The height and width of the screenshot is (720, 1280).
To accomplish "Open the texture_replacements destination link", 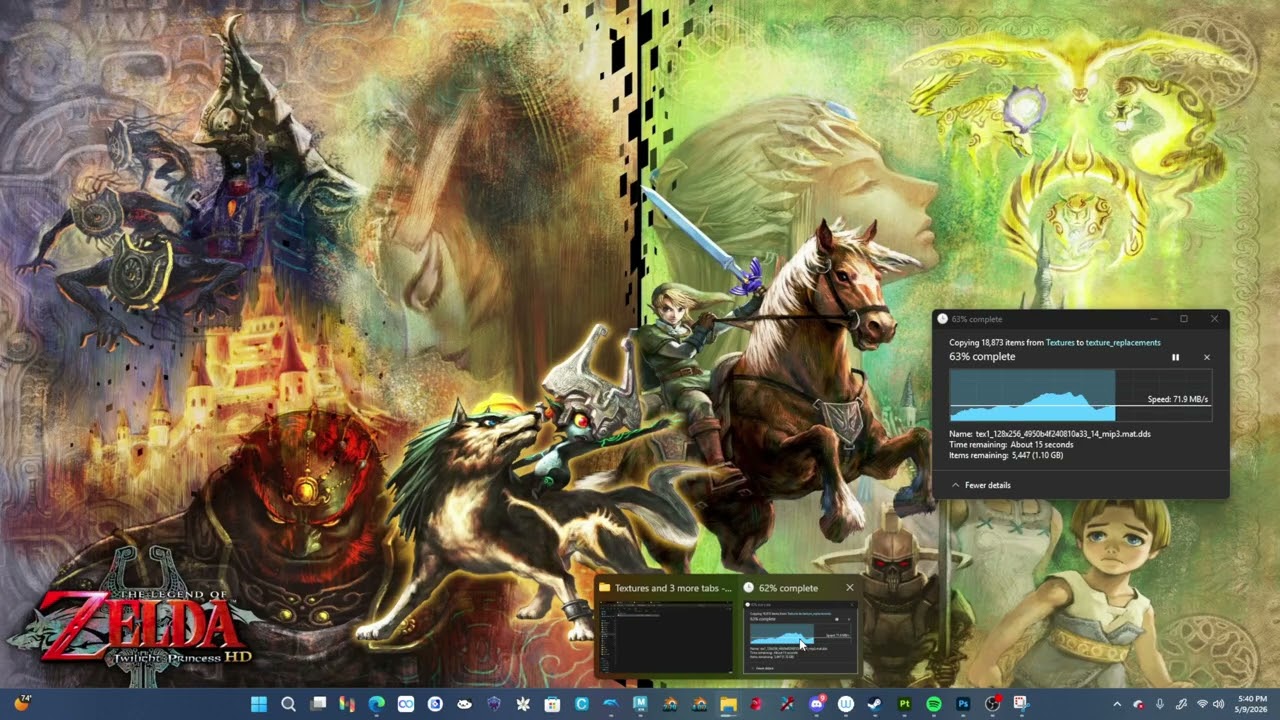I will click(1123, 343).
